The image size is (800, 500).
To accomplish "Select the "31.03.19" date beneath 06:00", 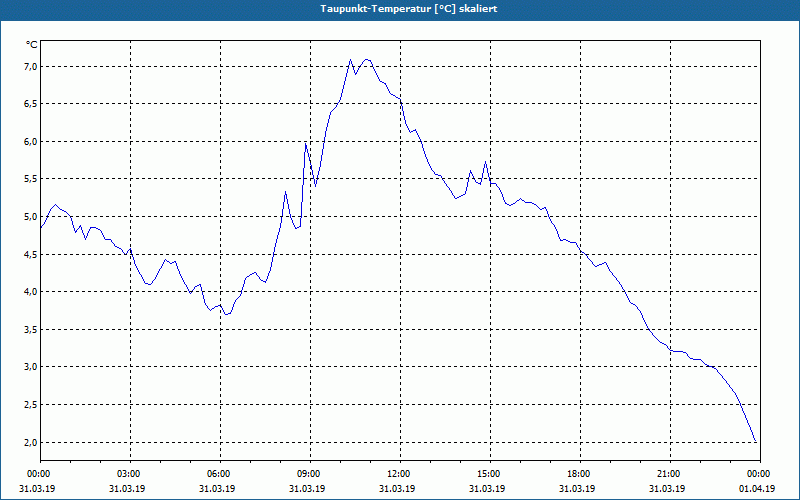I will [x=217, y=488].
